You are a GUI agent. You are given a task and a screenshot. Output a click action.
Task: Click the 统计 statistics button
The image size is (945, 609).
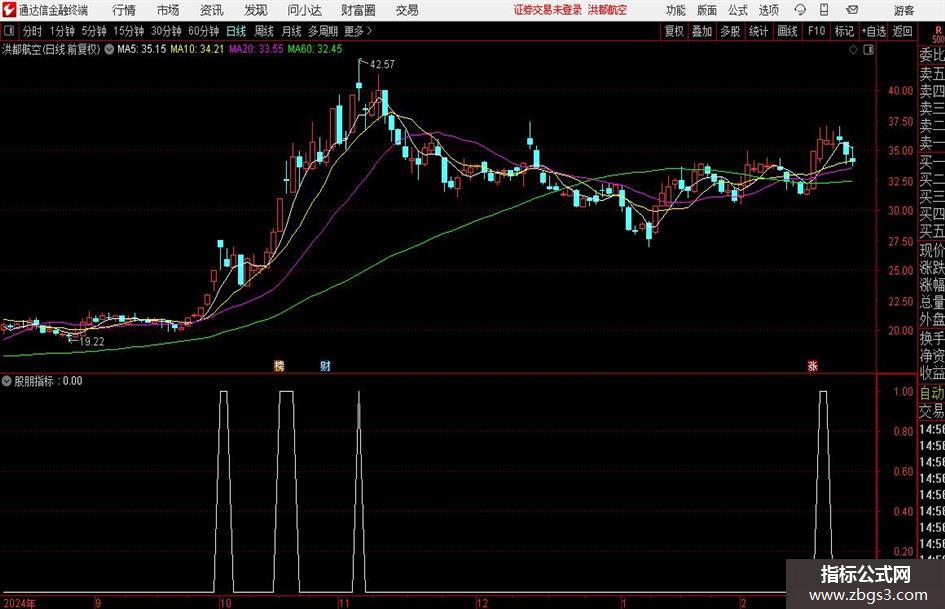[x=758, y=31]
